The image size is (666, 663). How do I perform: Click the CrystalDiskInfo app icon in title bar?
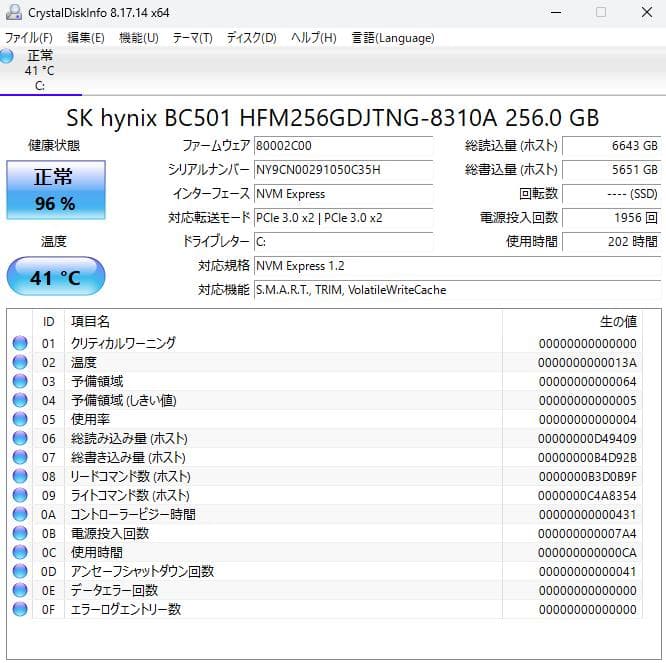pyautogui.click(x=14, y=12)
